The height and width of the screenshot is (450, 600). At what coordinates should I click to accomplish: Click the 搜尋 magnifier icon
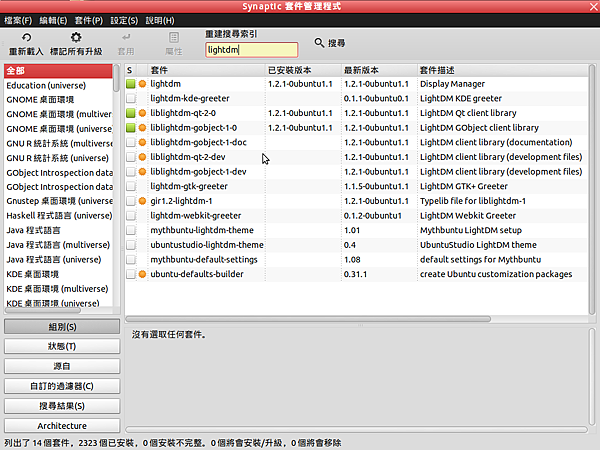[x=319, y=42]
